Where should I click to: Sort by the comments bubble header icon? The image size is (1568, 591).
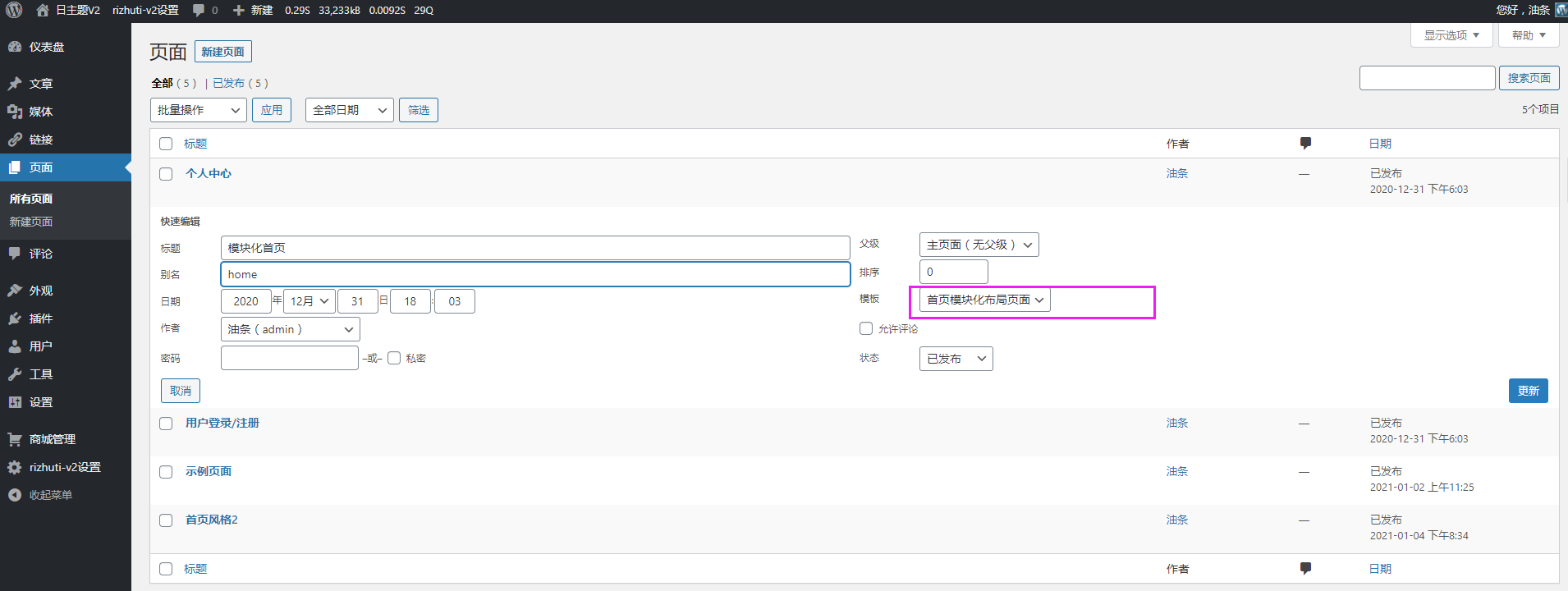pyautogui.click(x=1305, y=144)
